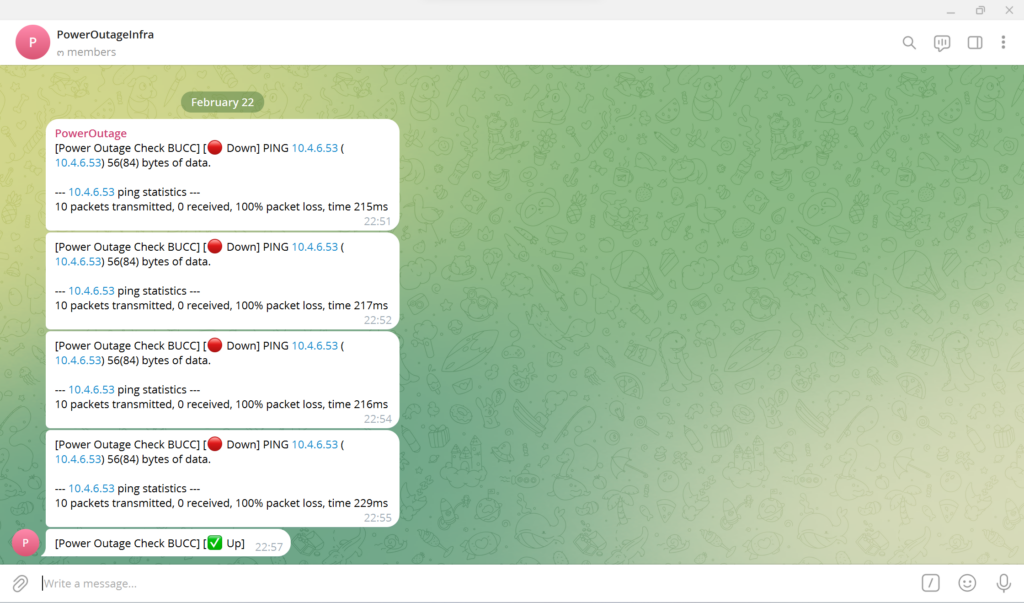Open IP link in 22:55 ping statistics line
Image resolution: width=1024 pixels, height=603 pixels.
[x=91, y=489]
